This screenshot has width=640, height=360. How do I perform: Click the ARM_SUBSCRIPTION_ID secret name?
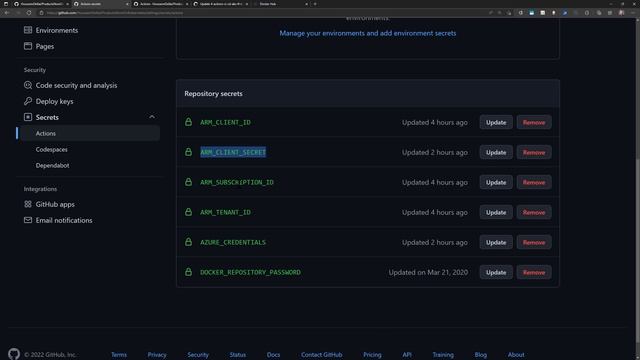tap(237, 182)
